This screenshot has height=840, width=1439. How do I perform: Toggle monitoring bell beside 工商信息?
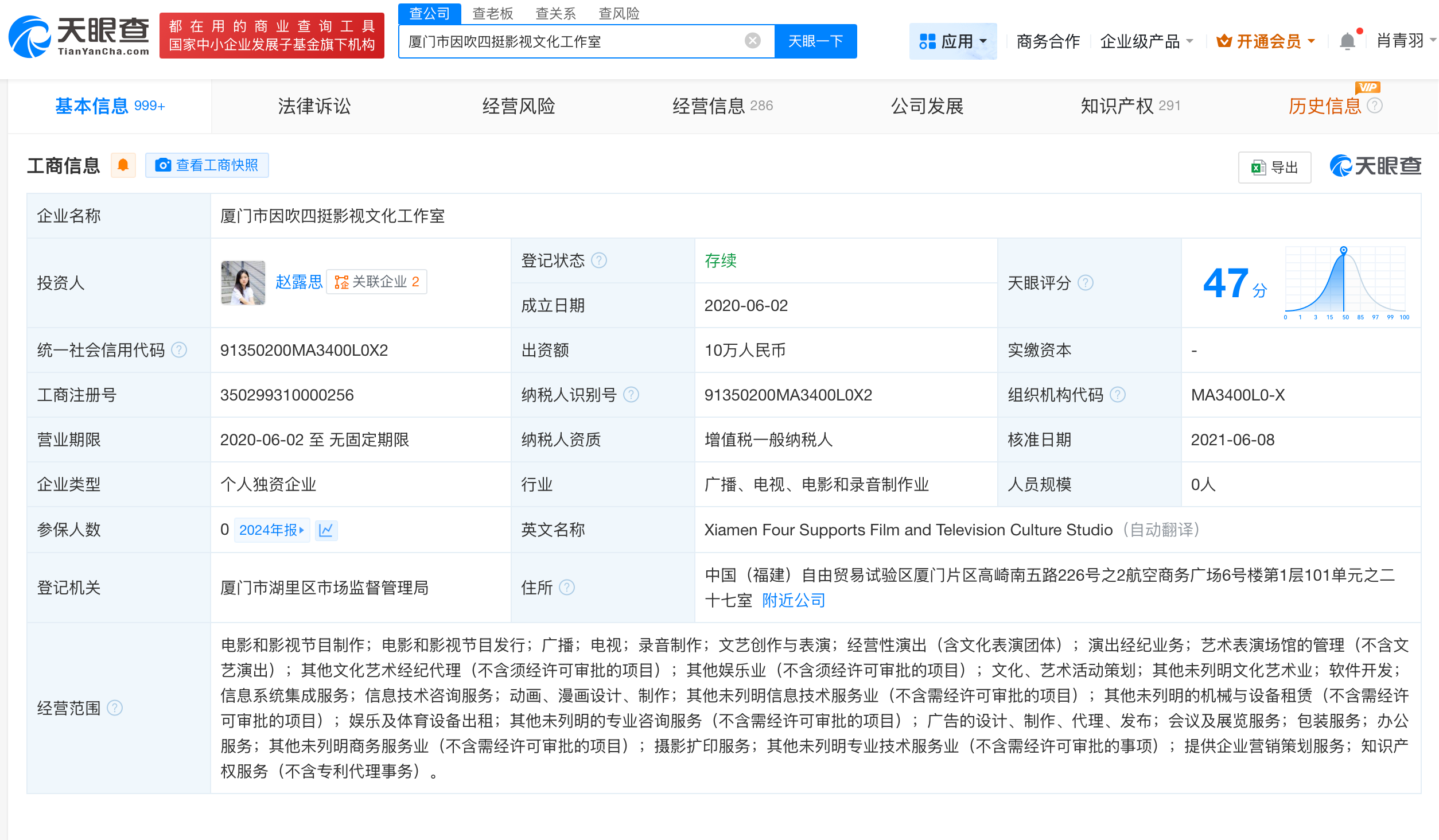coord(123,165)
